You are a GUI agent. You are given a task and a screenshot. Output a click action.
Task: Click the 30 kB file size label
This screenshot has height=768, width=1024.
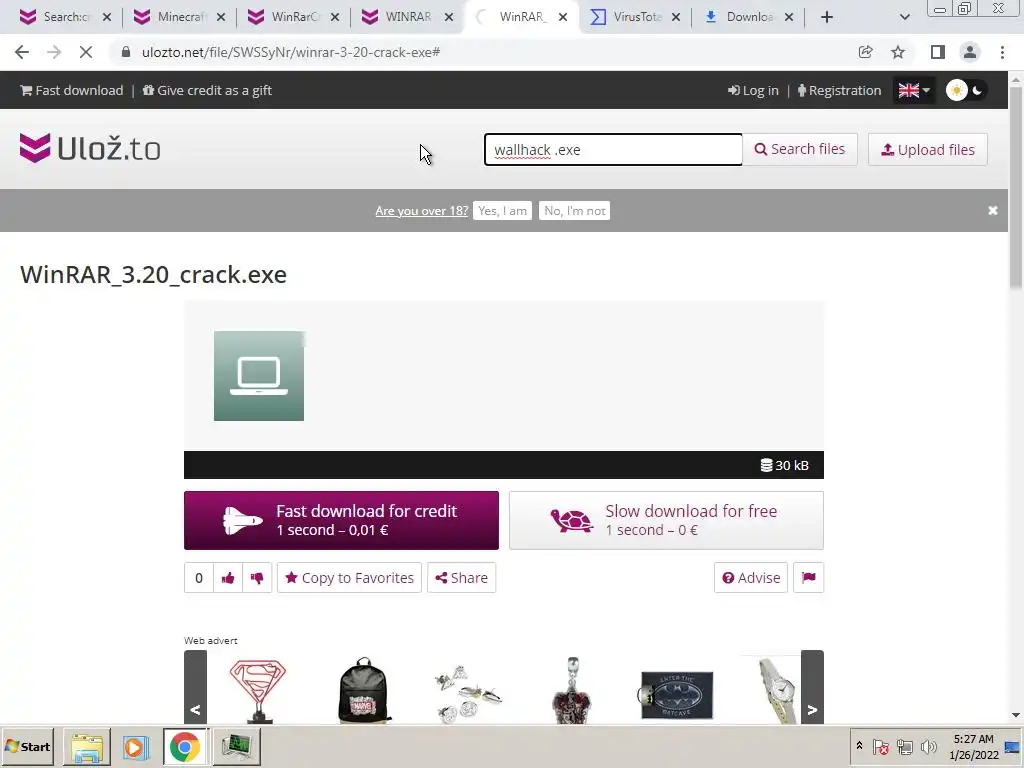coord(784,465)
